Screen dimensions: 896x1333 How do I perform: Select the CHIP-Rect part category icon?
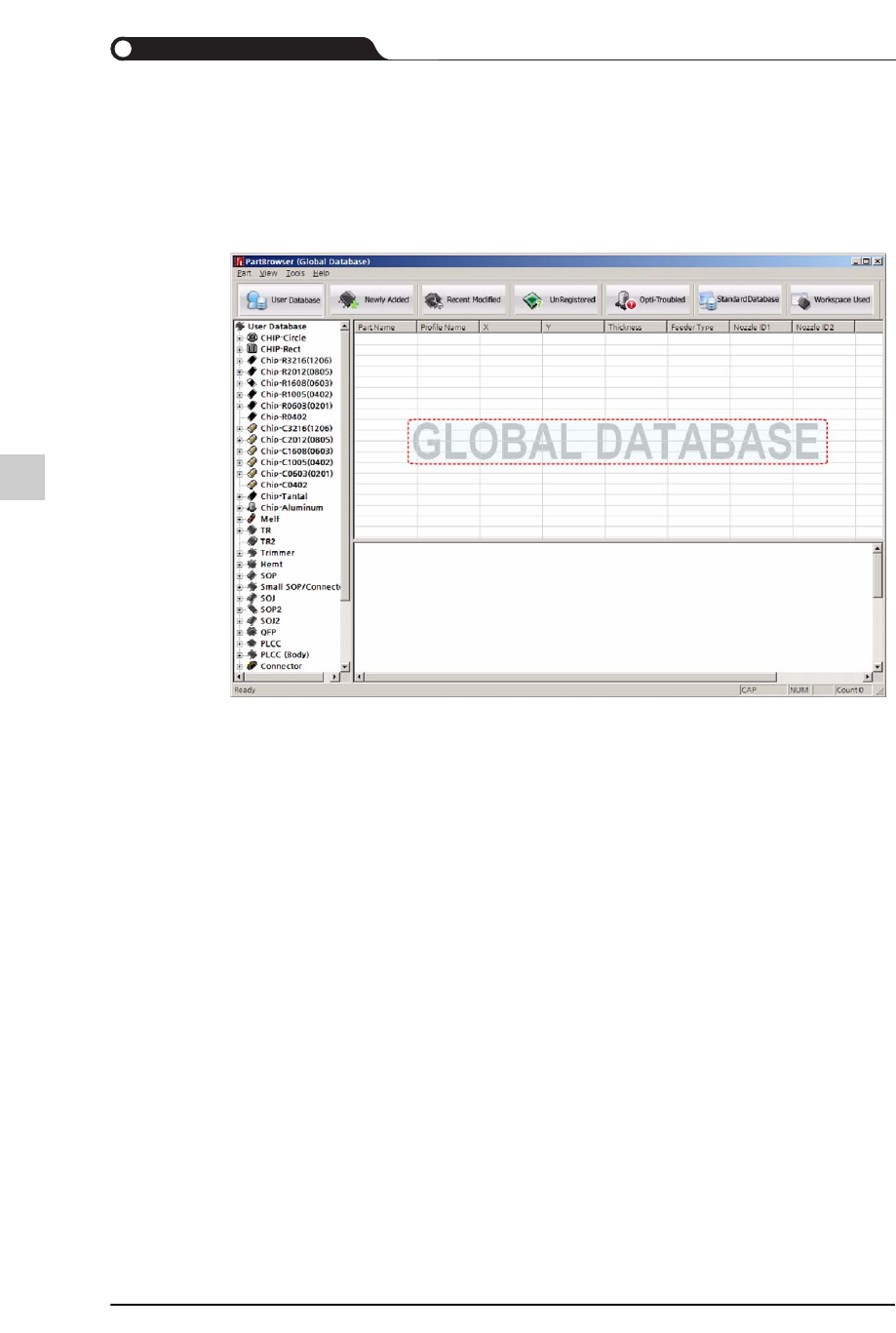point(253,349)
